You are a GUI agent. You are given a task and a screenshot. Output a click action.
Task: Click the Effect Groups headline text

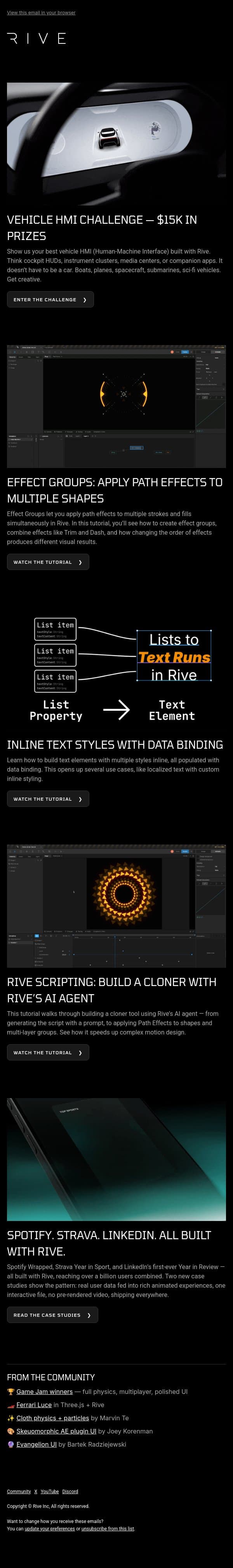115,490
